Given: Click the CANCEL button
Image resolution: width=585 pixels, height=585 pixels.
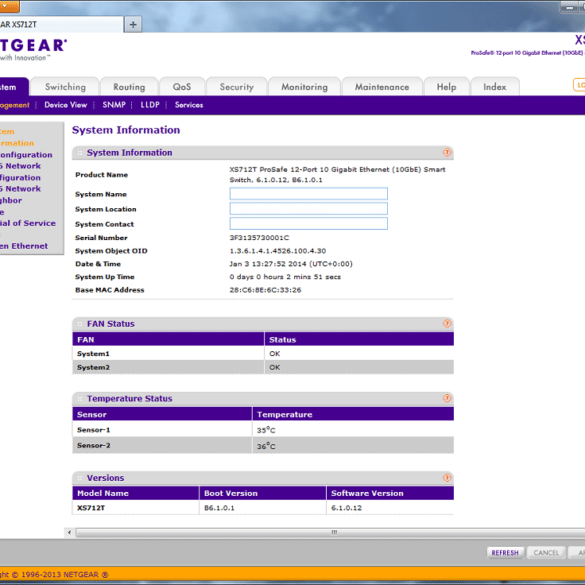Looking at the screenshot, I should (546, 553).
